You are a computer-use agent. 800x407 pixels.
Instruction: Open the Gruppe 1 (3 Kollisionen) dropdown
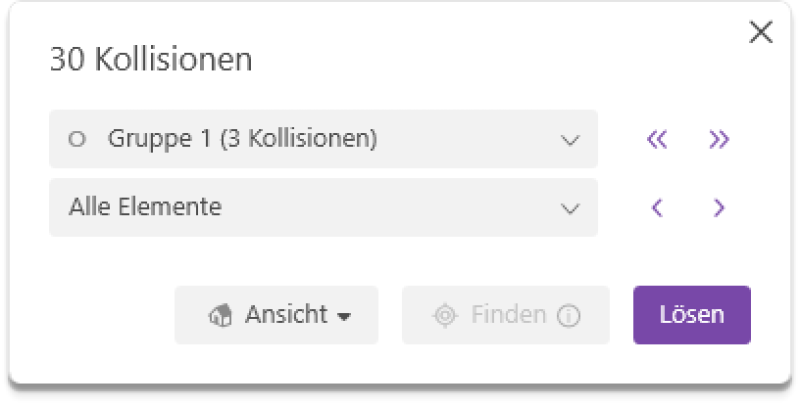[323, 139]
